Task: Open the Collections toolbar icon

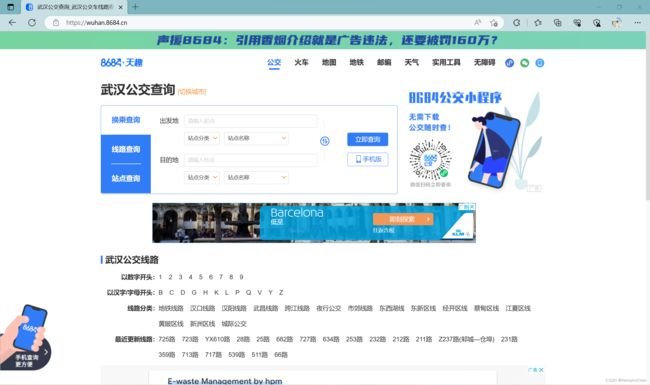Action: [558, 23]
